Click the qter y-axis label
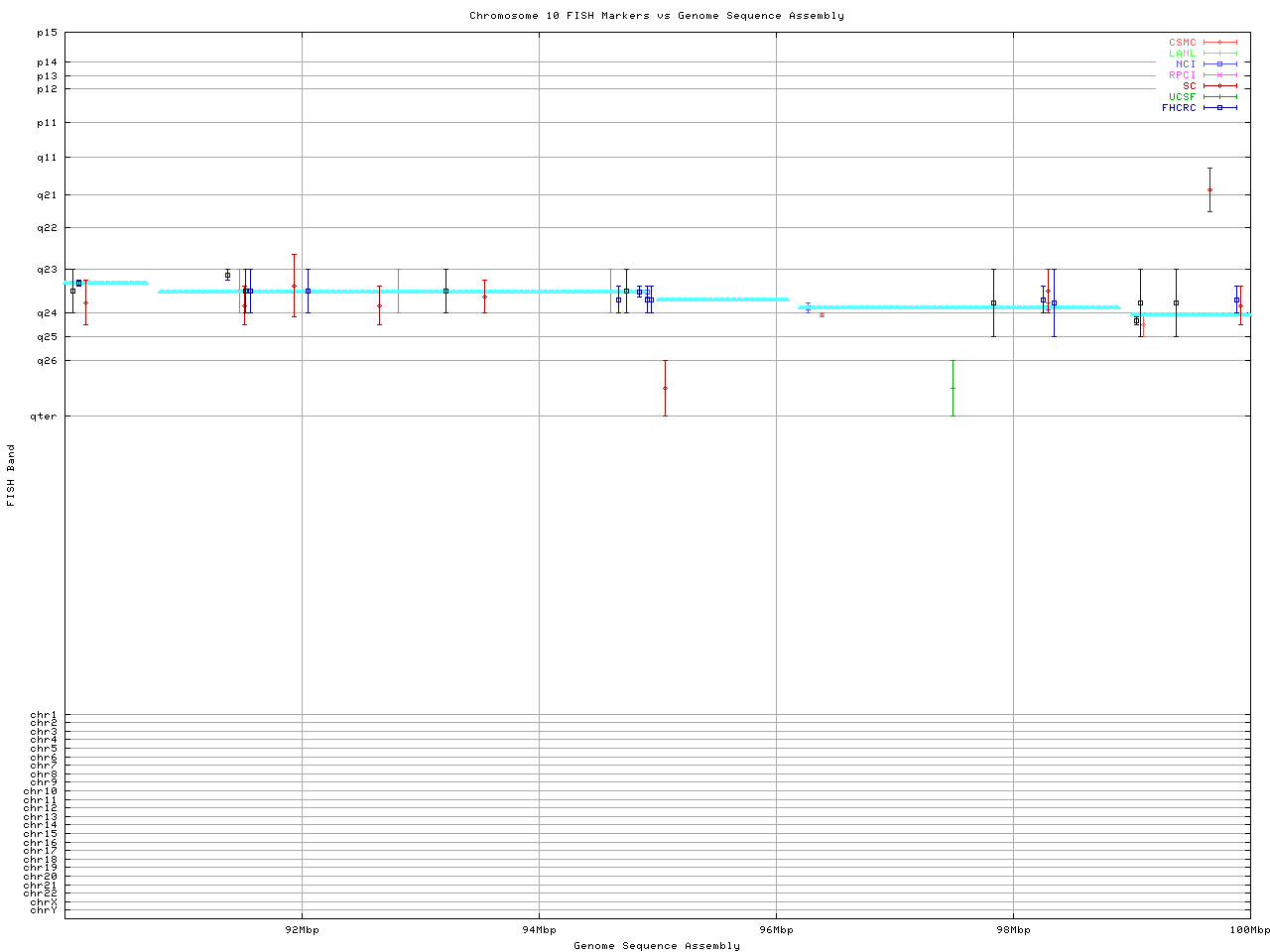This screenshot has height=952, width=1270. click(44, 416)
